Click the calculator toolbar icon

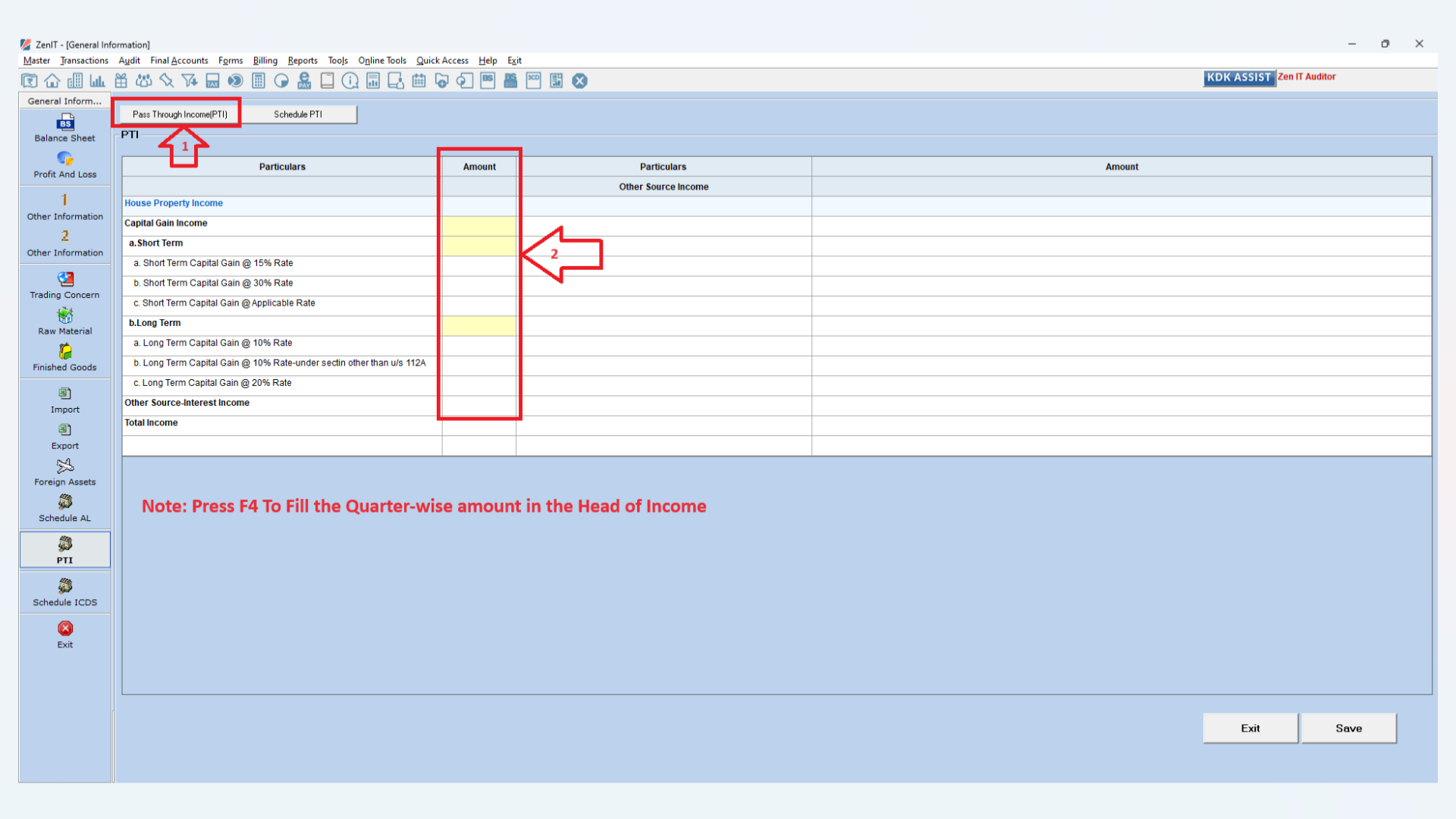[x=259, y=80]
